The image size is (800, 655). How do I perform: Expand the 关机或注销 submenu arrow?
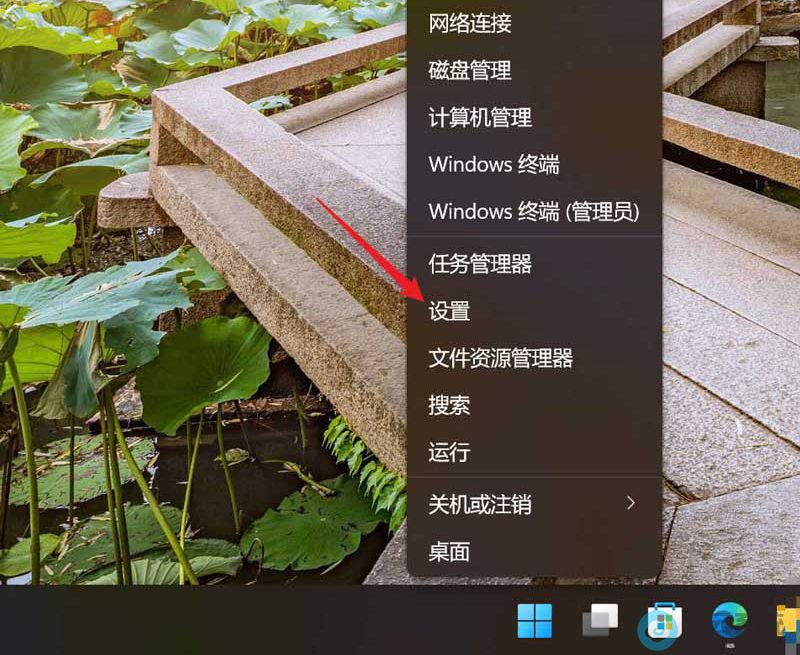(x=631, y=503)
